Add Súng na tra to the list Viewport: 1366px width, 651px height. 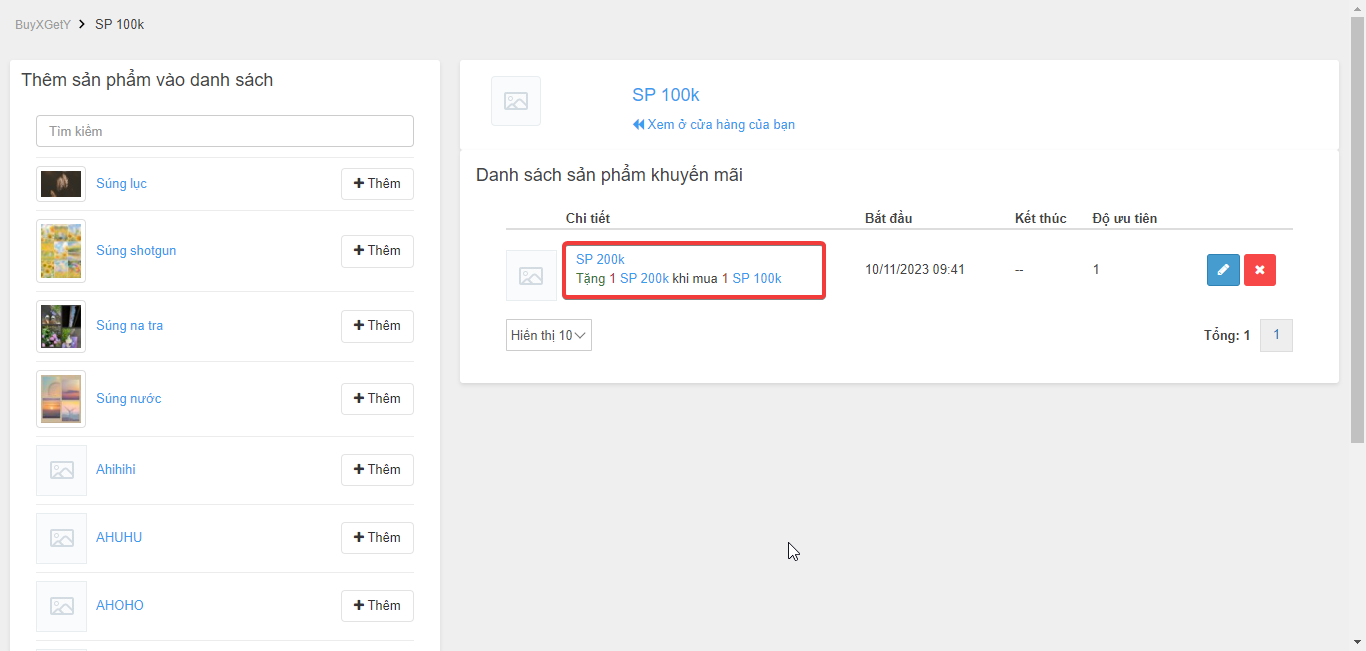[377, 326]
